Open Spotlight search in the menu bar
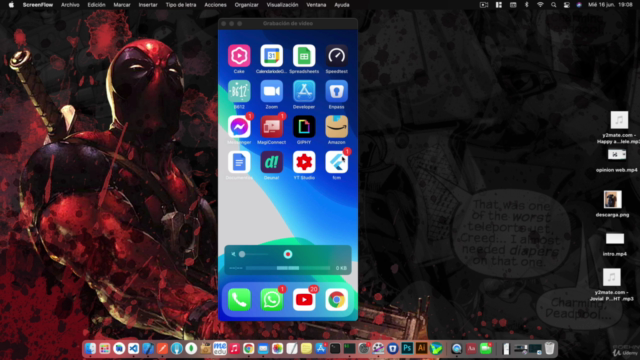 click(553, 5)
